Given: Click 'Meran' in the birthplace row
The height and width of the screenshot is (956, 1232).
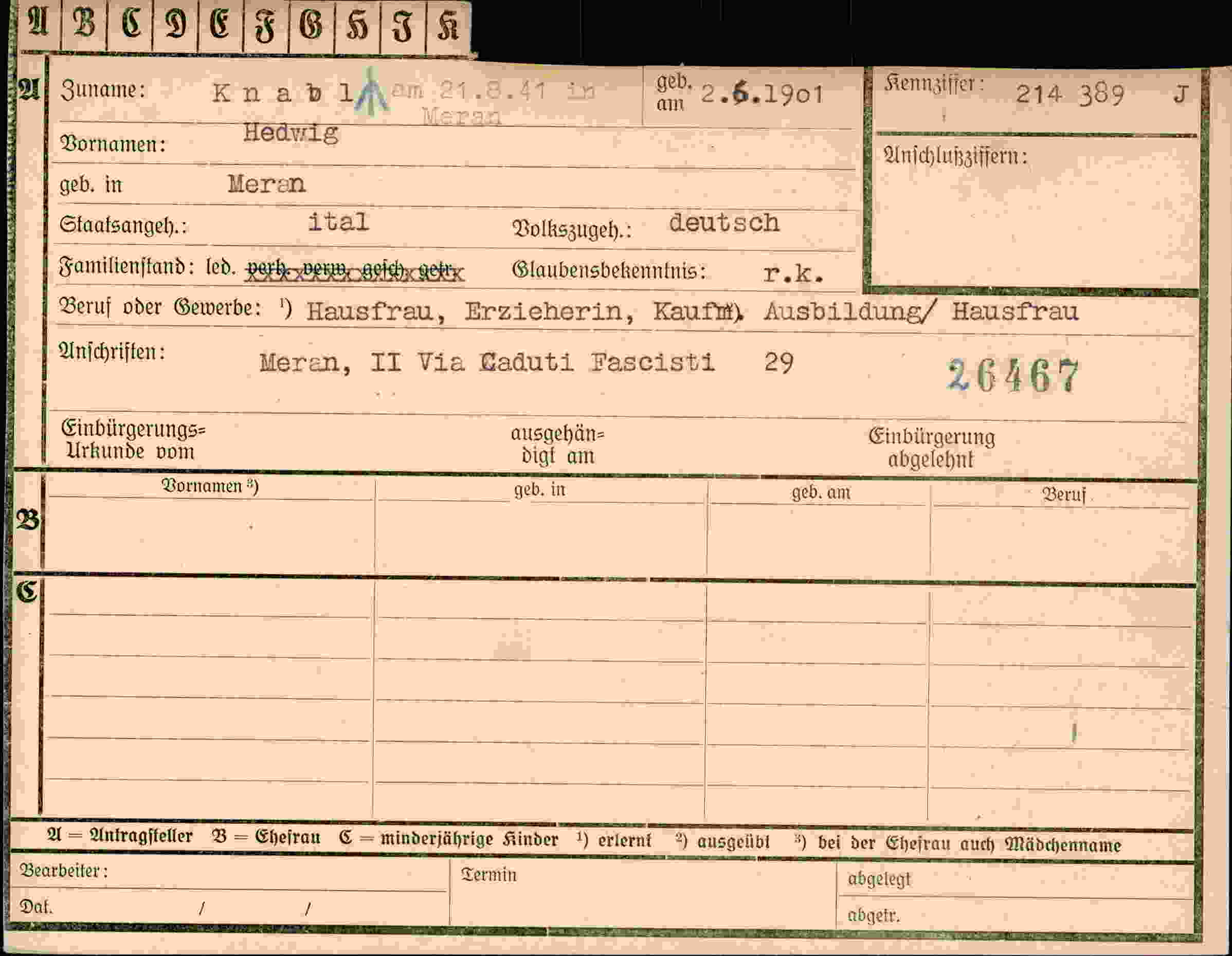Looking at the screenshot, I should pos(266,184).
